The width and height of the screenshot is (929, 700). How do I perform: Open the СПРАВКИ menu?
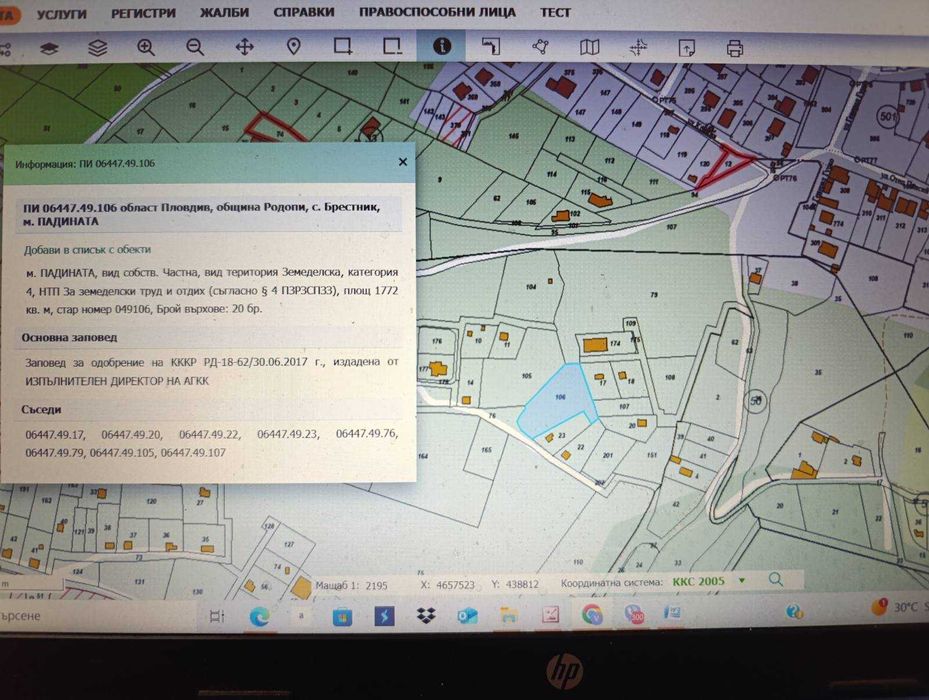pyautogui.click(x=303, y=12)
